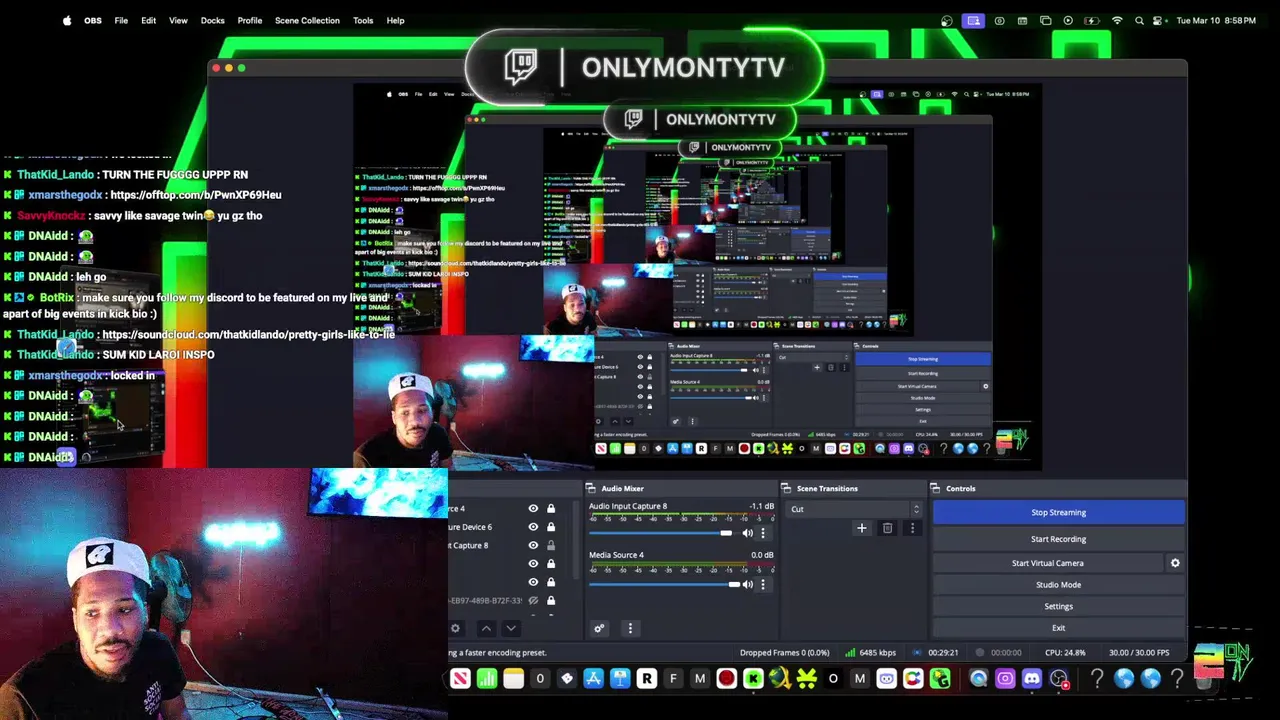Click Start Virtual Camera button

(x=1047, y=563)
